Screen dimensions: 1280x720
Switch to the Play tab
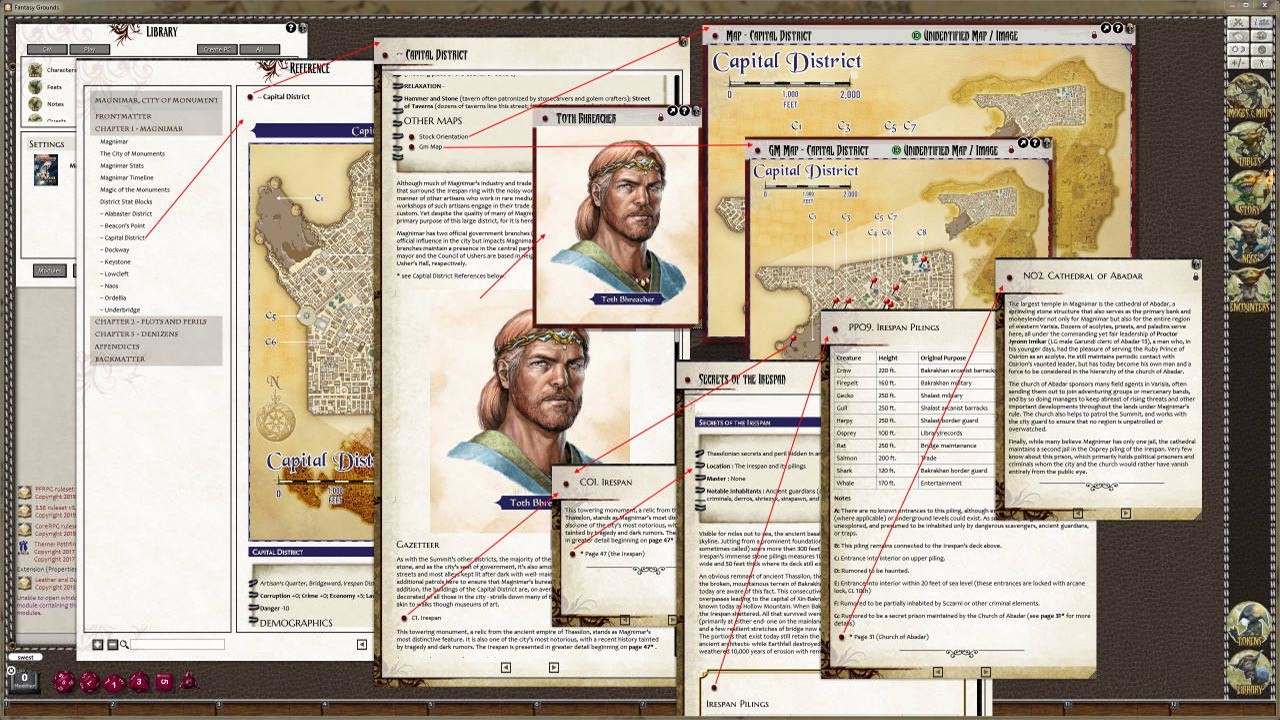pyautogui.click(x=90, y=49)
